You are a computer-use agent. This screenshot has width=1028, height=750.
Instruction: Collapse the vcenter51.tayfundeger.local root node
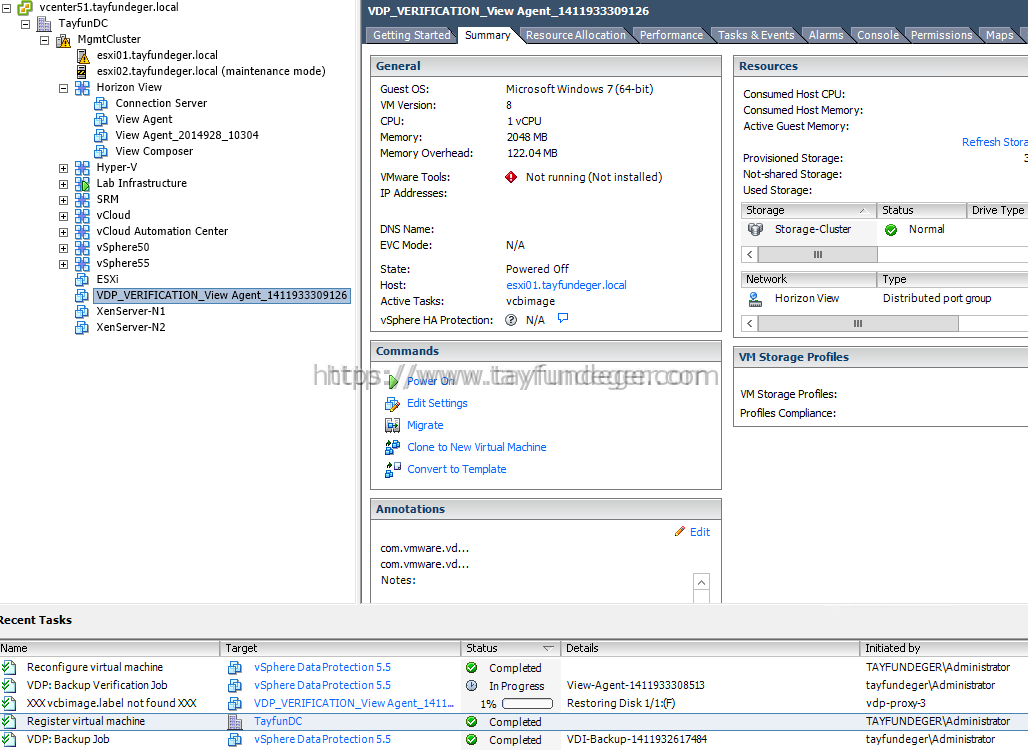point(7,8)
